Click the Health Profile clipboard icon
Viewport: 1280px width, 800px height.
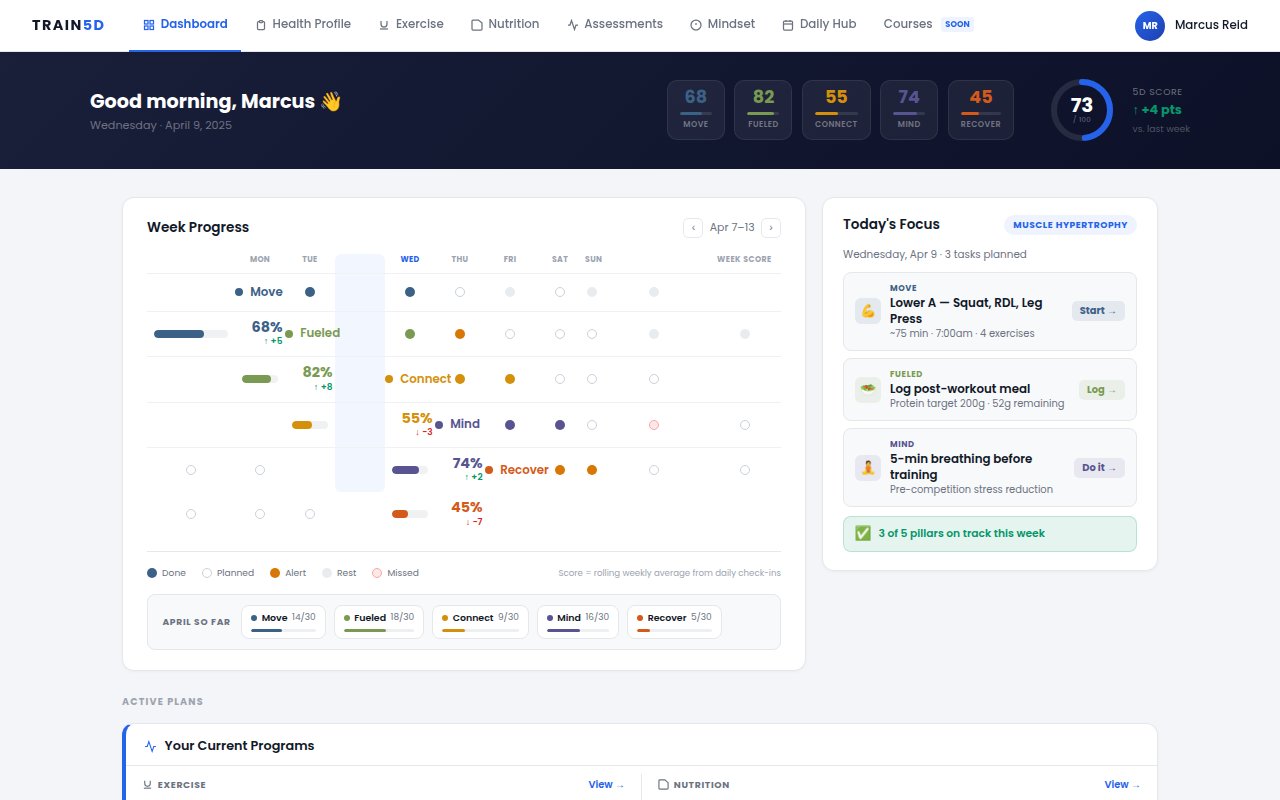click(x=261, y=25)
